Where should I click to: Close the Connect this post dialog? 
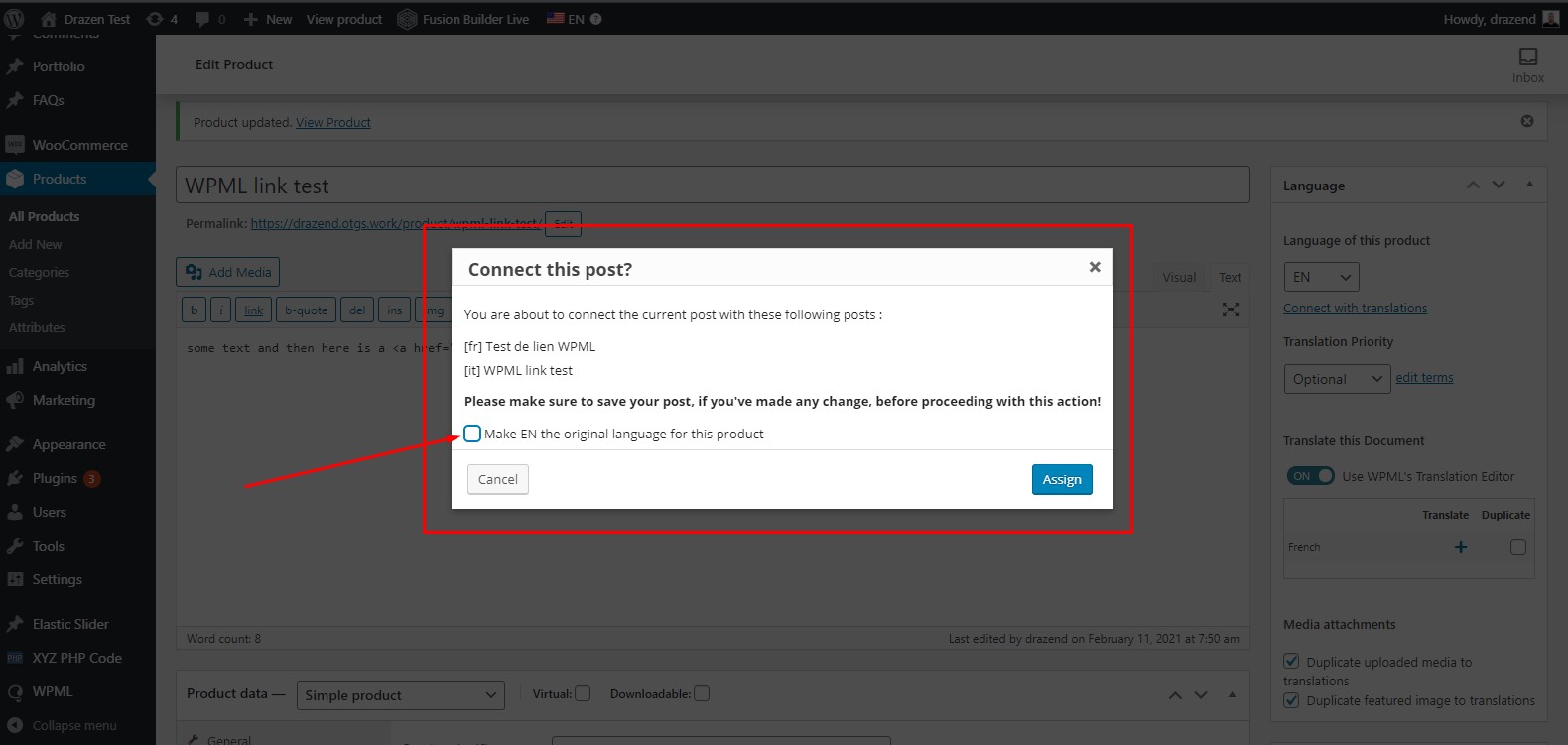[x=1095, y=267]
